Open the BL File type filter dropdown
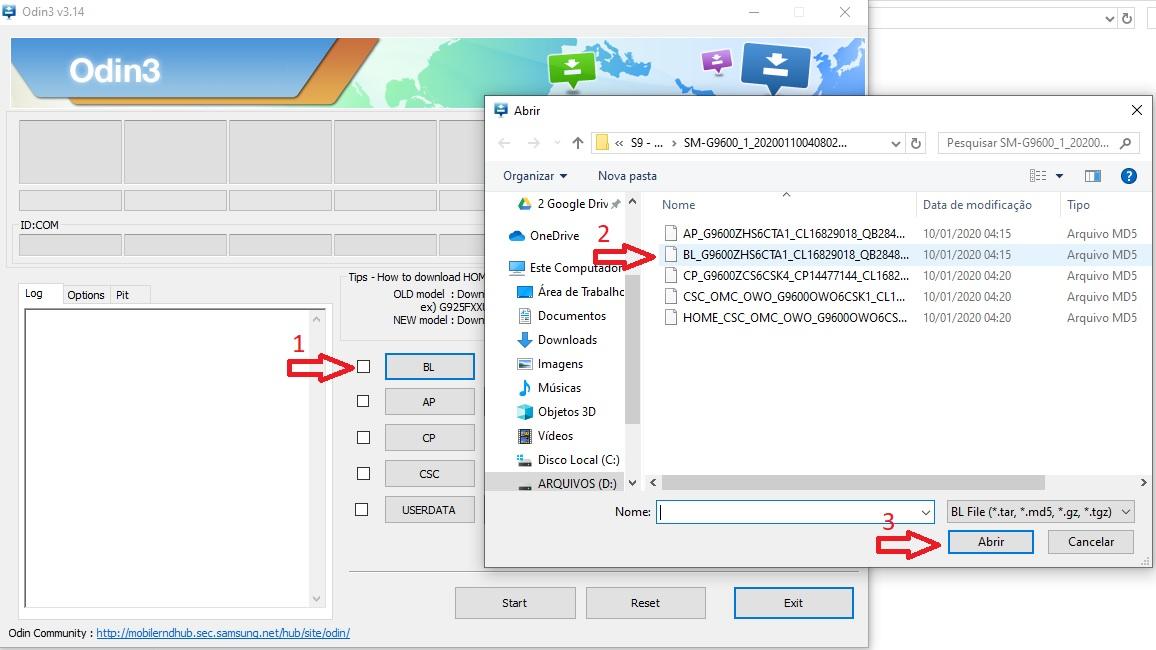 coord(1040,511)
